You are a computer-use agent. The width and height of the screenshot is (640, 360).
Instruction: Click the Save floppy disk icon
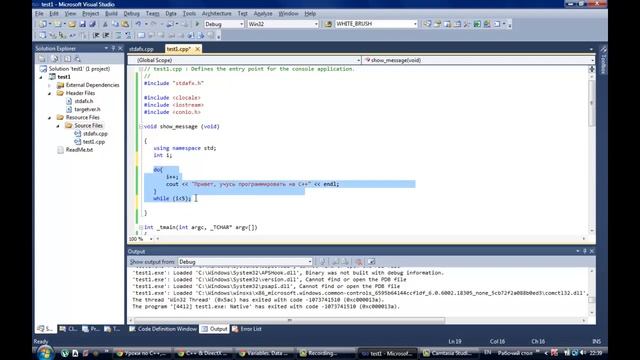click(x=82, y=24)
